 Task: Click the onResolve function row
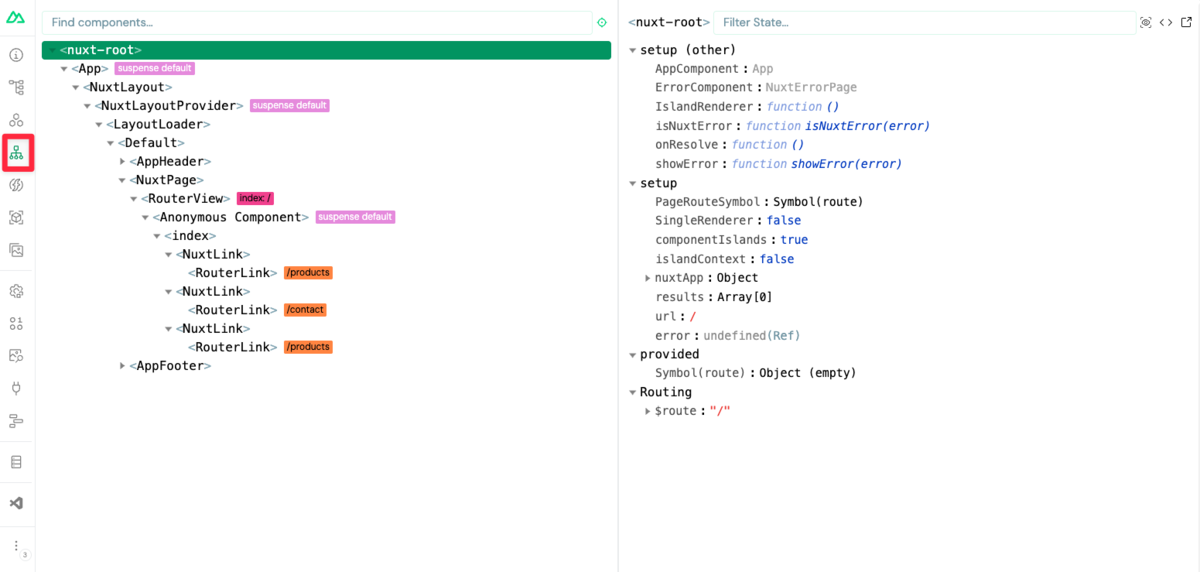pyautogui.click(x=730, y=145)
